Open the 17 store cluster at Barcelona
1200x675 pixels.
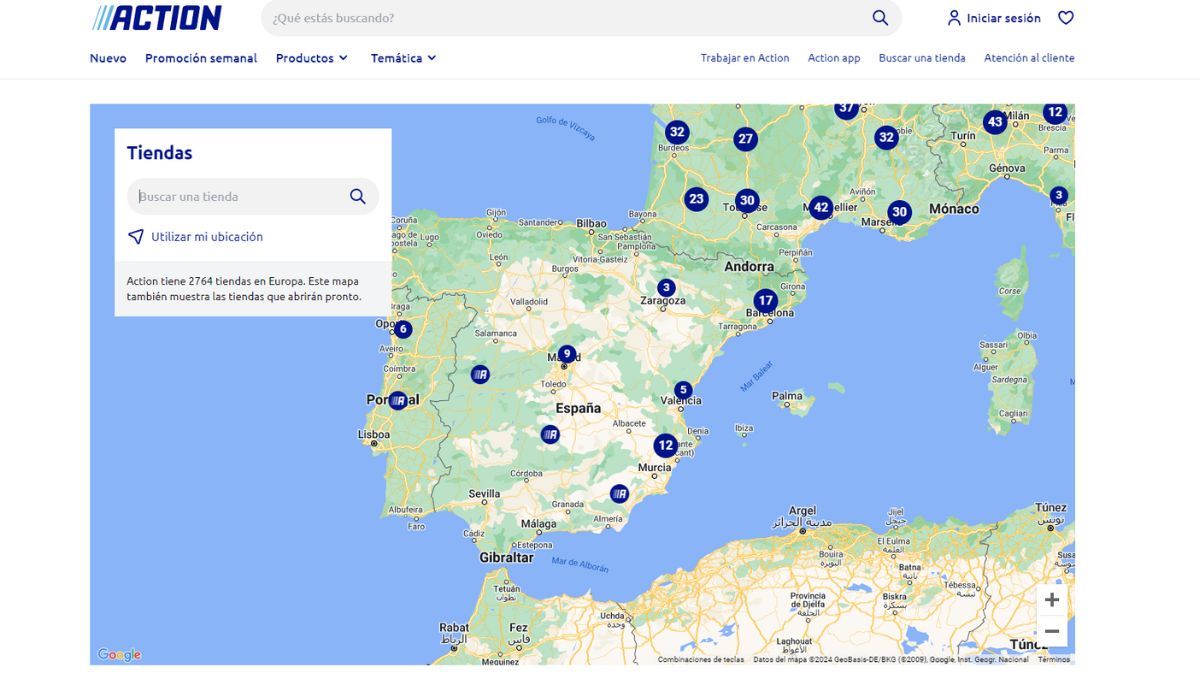point(765,300)
